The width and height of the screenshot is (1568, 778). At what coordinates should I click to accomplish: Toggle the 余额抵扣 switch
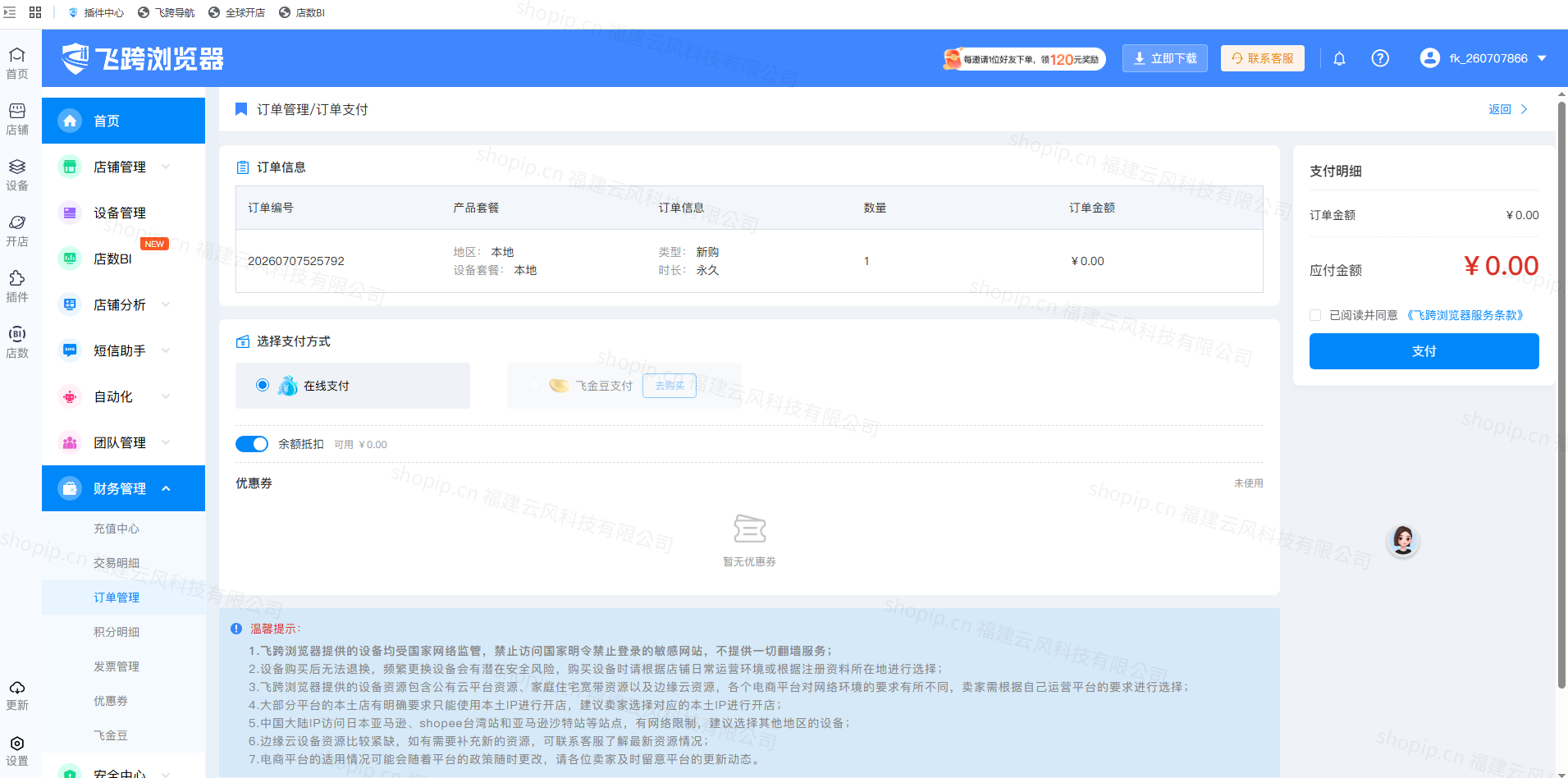pyautogui.click(x=252, y=444)
